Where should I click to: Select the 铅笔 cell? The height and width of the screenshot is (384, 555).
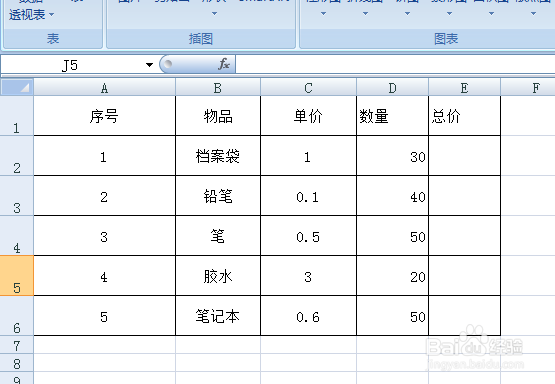218,196
